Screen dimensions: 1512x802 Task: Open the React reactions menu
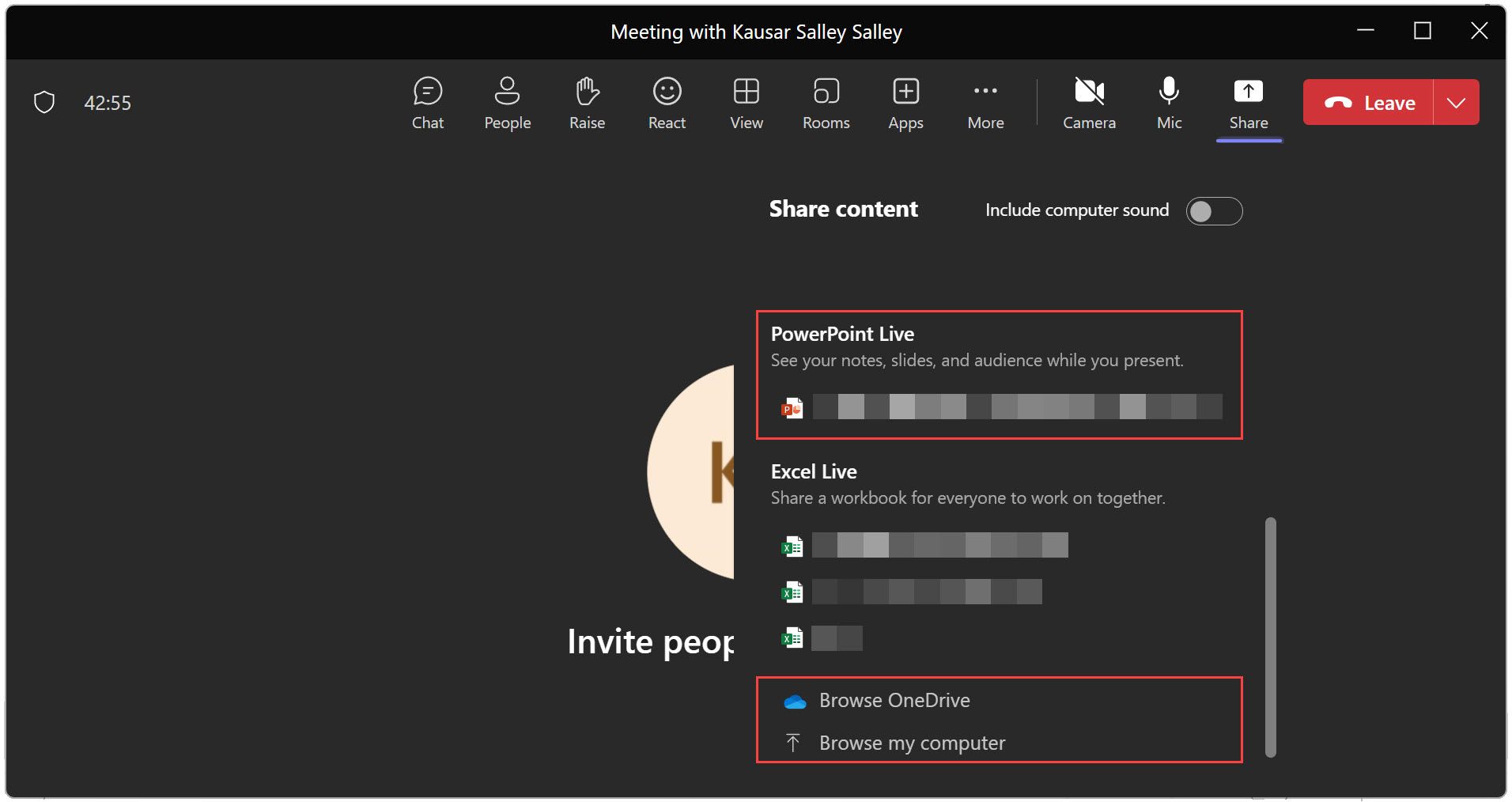[667, 102]
